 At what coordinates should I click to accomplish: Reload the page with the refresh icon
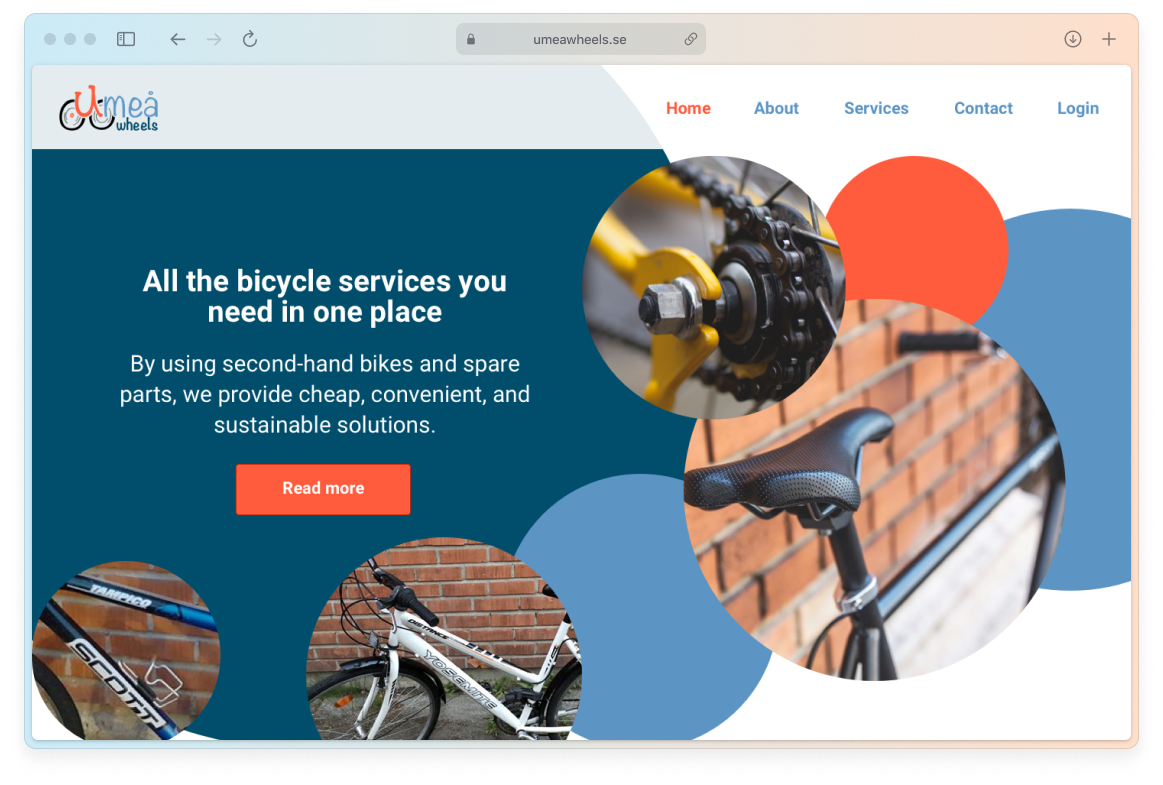[250, 39]
